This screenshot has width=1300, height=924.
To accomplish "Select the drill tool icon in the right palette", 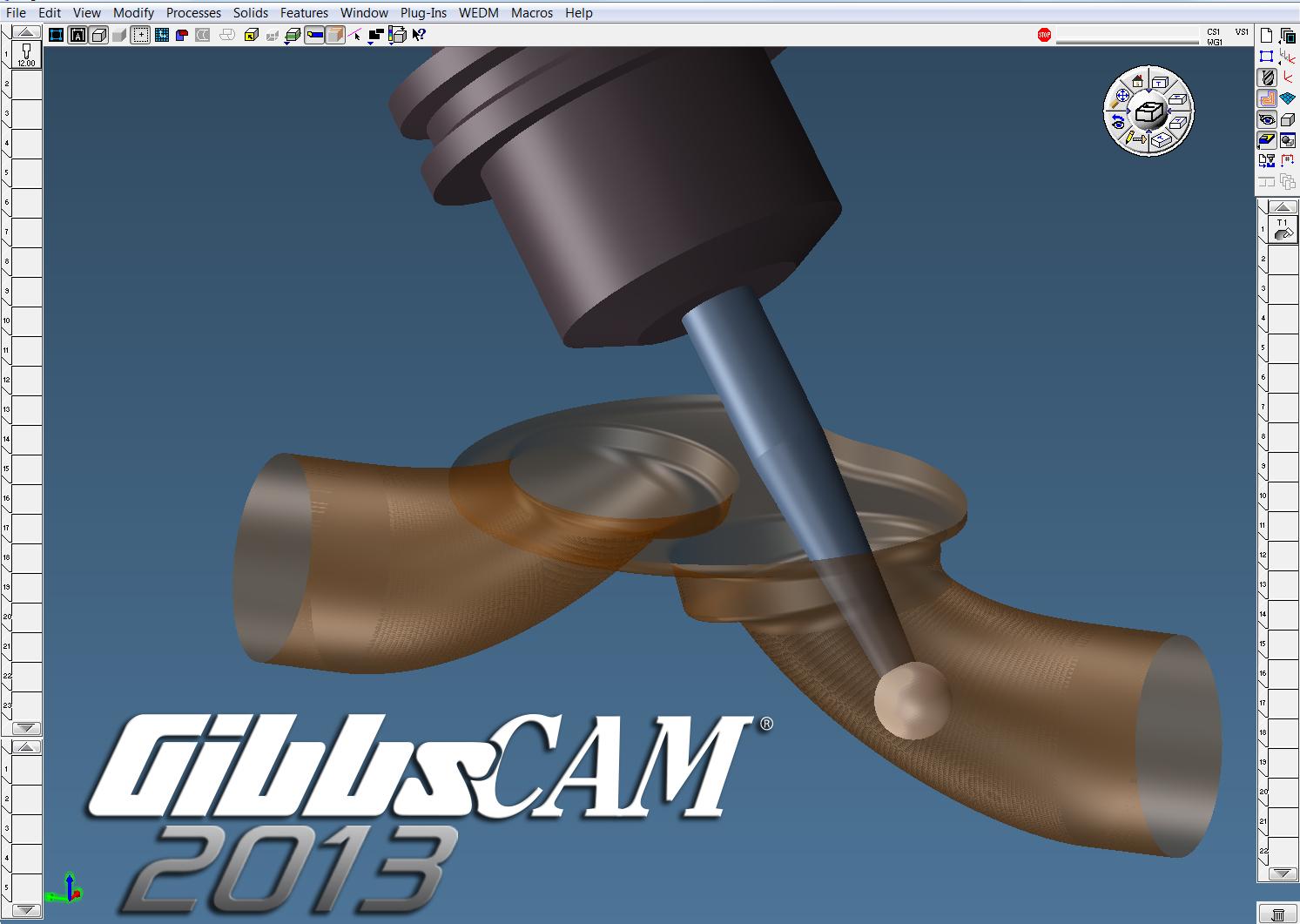I will click(1267, 77).
